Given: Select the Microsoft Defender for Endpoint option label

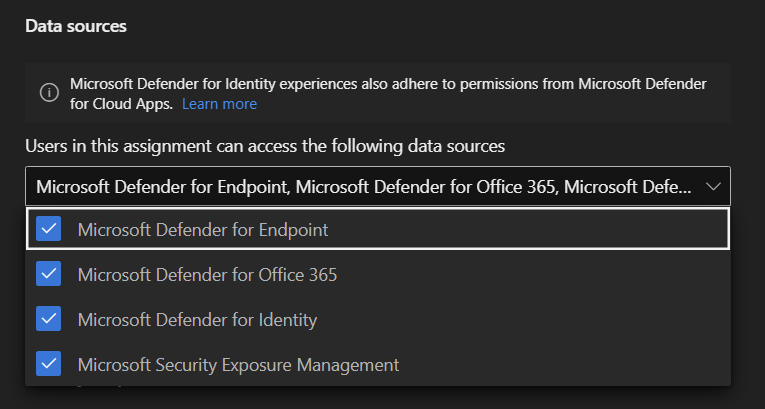Looking at the screenshot, I should (x=203, y=229).
